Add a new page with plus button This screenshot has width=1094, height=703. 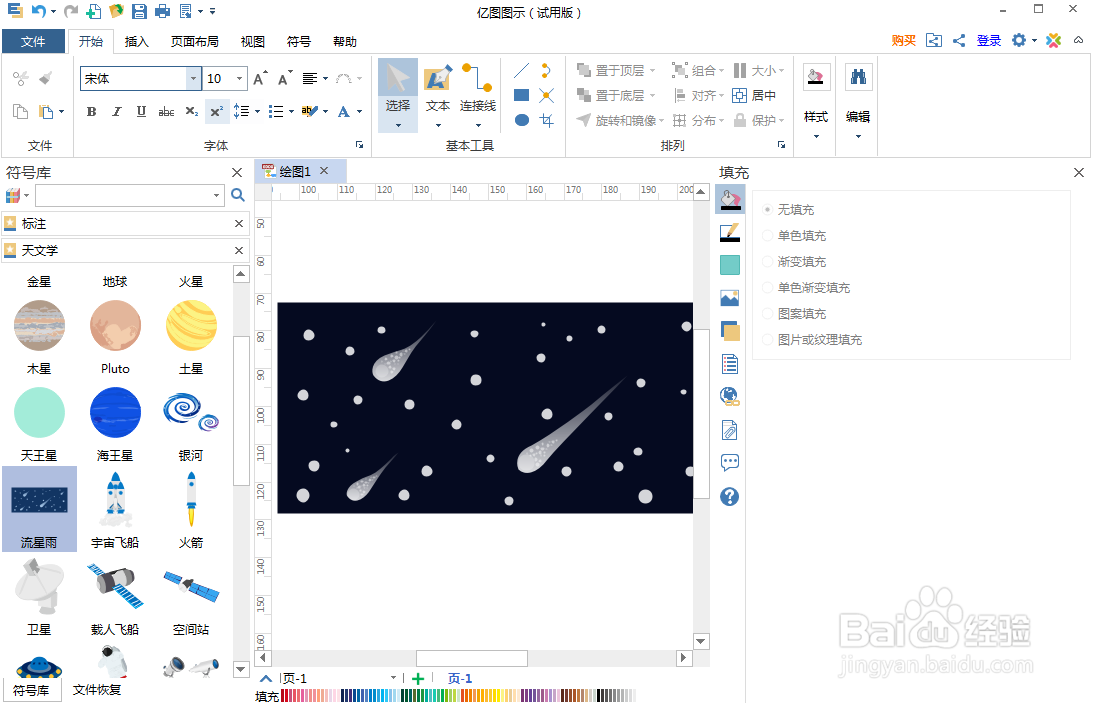(x=418, y=679)
